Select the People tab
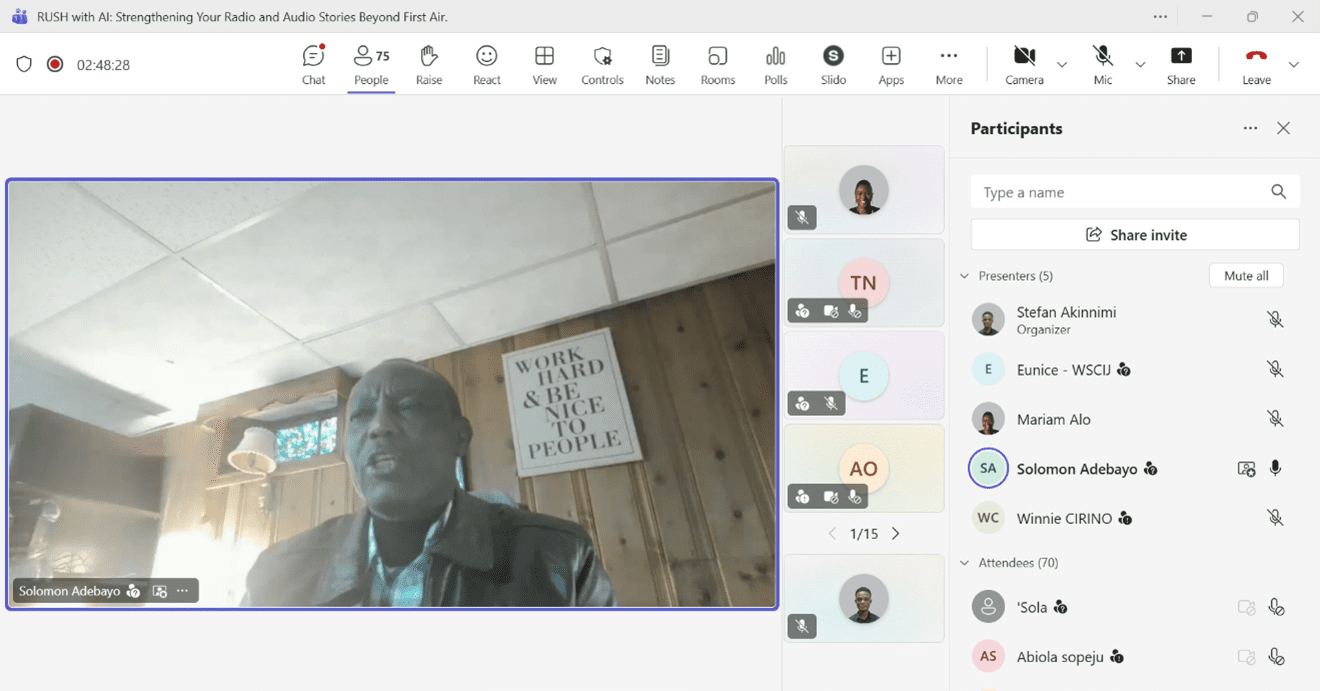Image resolution: width=1320 pixels, height=691 pixels. (371, 64)
